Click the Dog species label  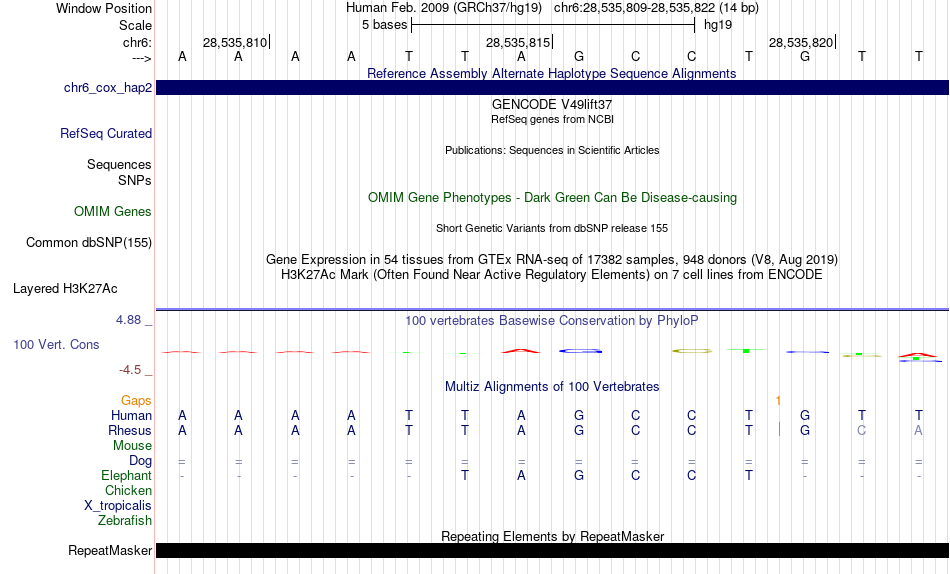[141, 461]
